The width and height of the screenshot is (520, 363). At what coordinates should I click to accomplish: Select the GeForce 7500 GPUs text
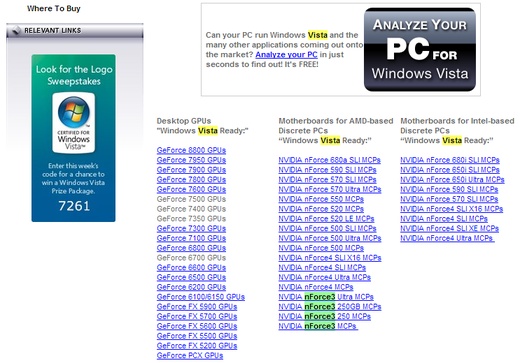pyautogui.click(x=191, y=199)
